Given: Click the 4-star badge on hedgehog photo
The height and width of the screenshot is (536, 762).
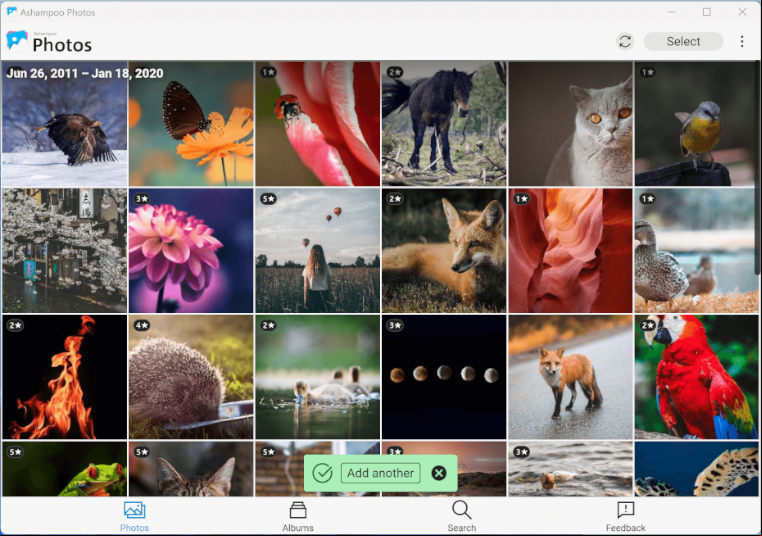Looking at the screenshot, I should click(x=142, y=326).
